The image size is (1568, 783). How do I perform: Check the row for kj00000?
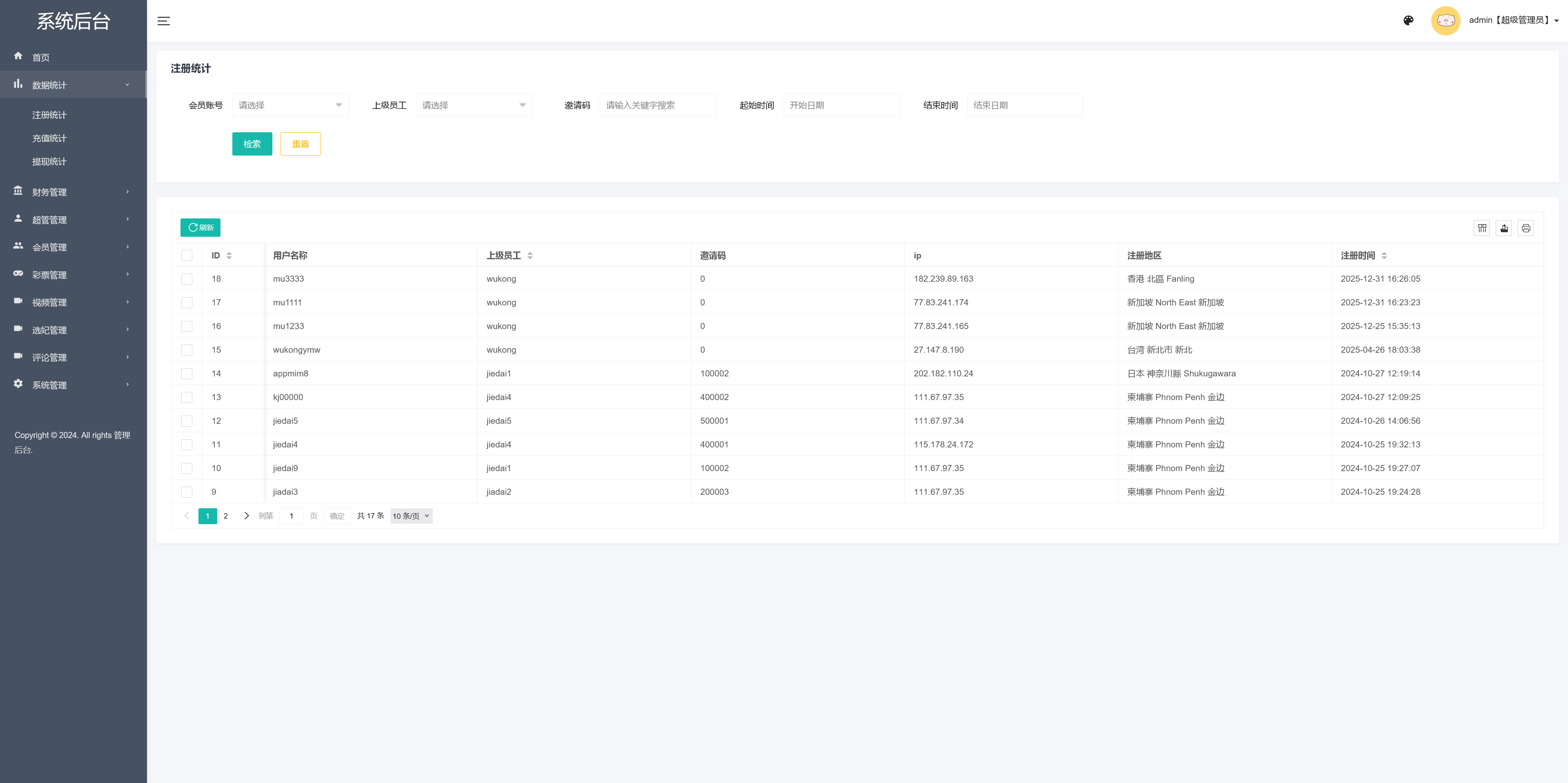coord(187,398)
